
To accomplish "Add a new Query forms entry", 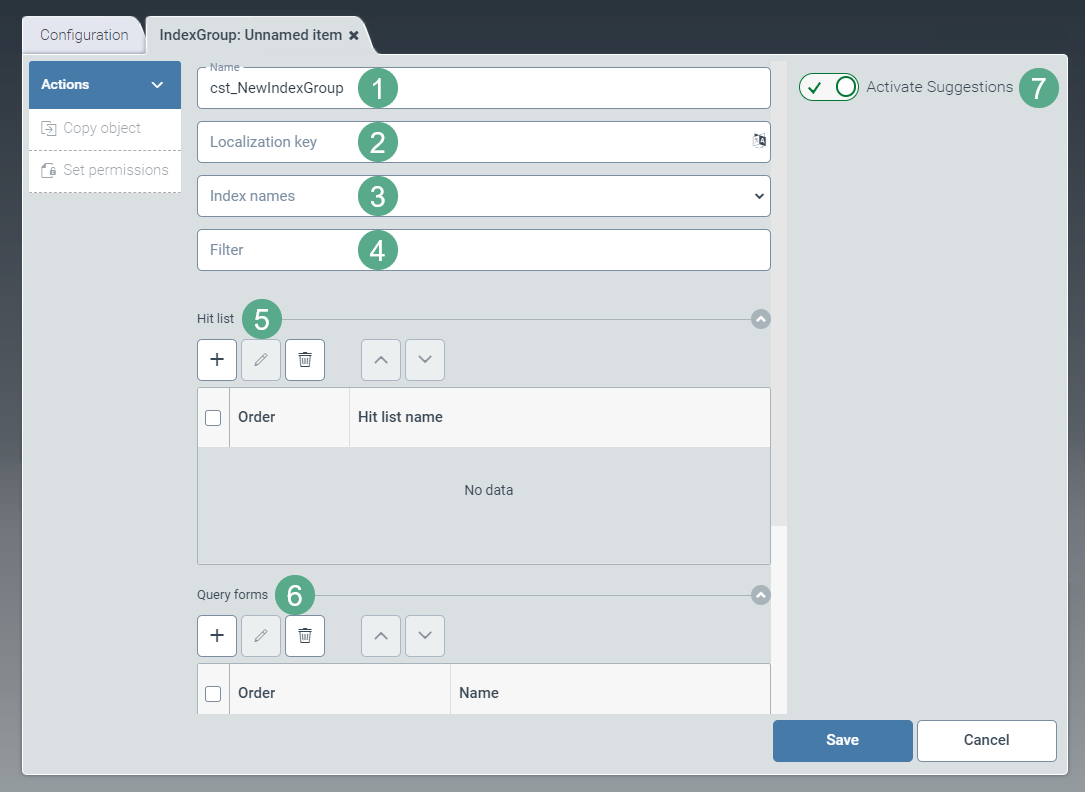I will tap(217, 636).
